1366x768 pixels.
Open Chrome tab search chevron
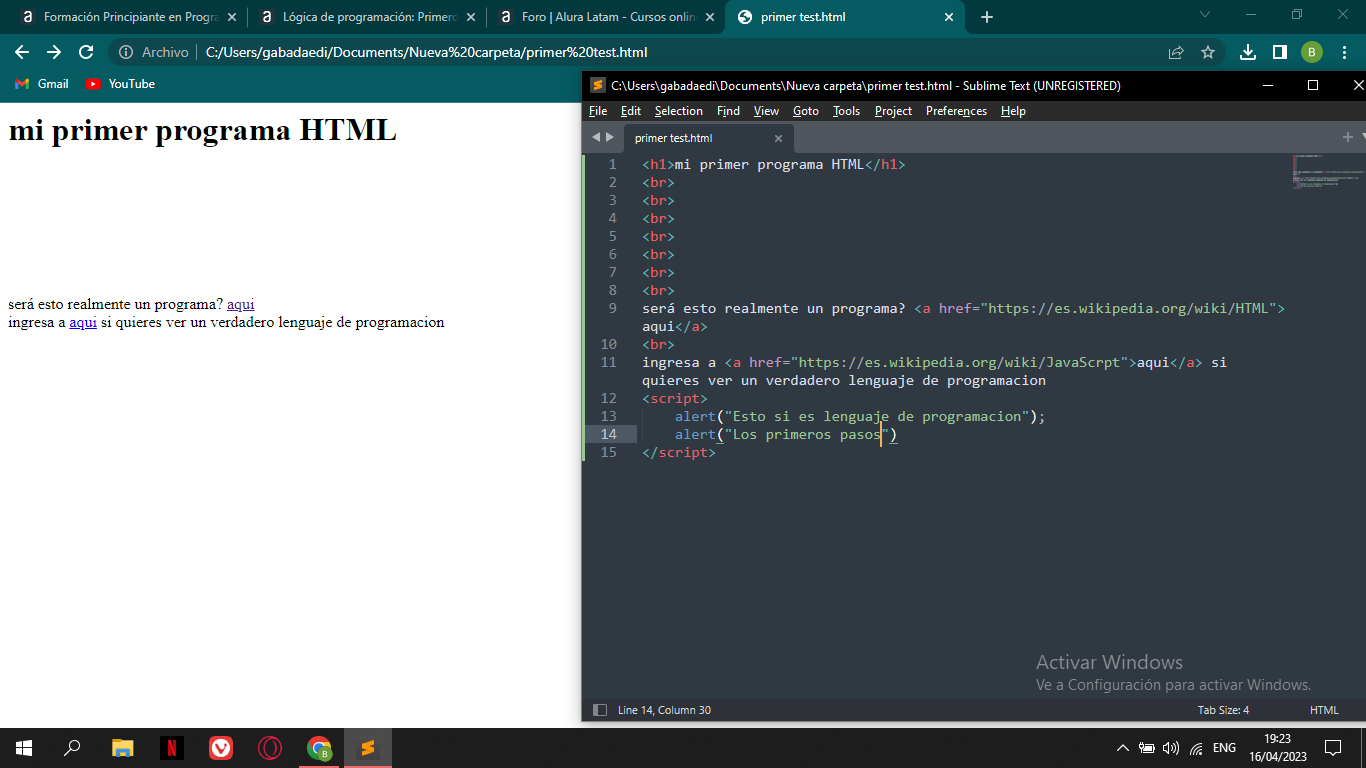click(x=1205, y=15)
